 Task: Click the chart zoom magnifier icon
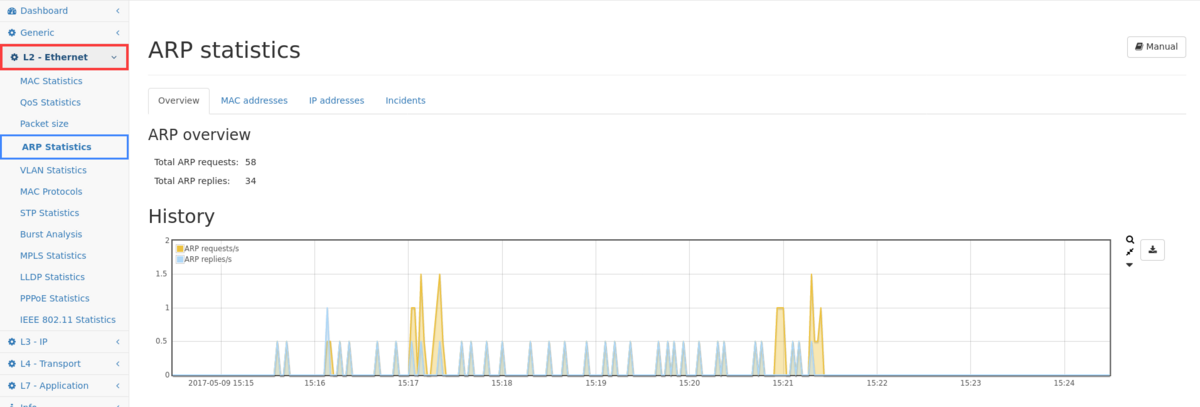pos(1129,240)
